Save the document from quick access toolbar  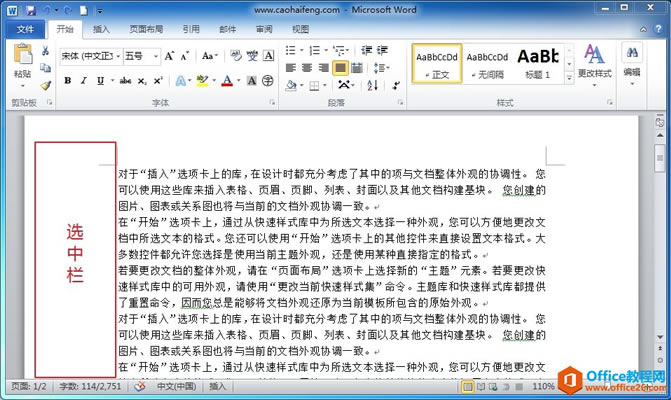tap(31, 11)
